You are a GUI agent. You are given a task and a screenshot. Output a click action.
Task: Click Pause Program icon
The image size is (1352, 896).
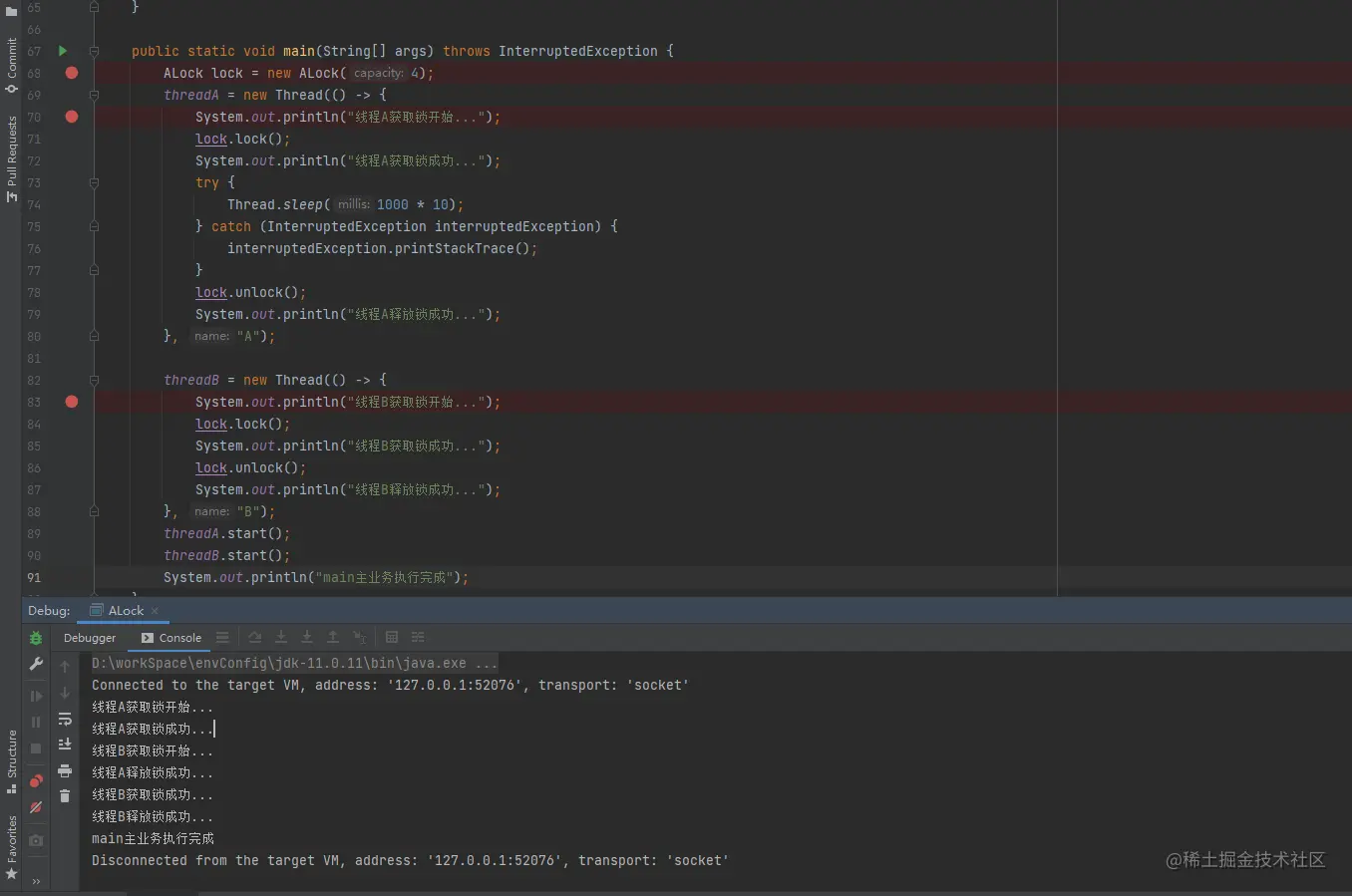click(x=36, y=722)
